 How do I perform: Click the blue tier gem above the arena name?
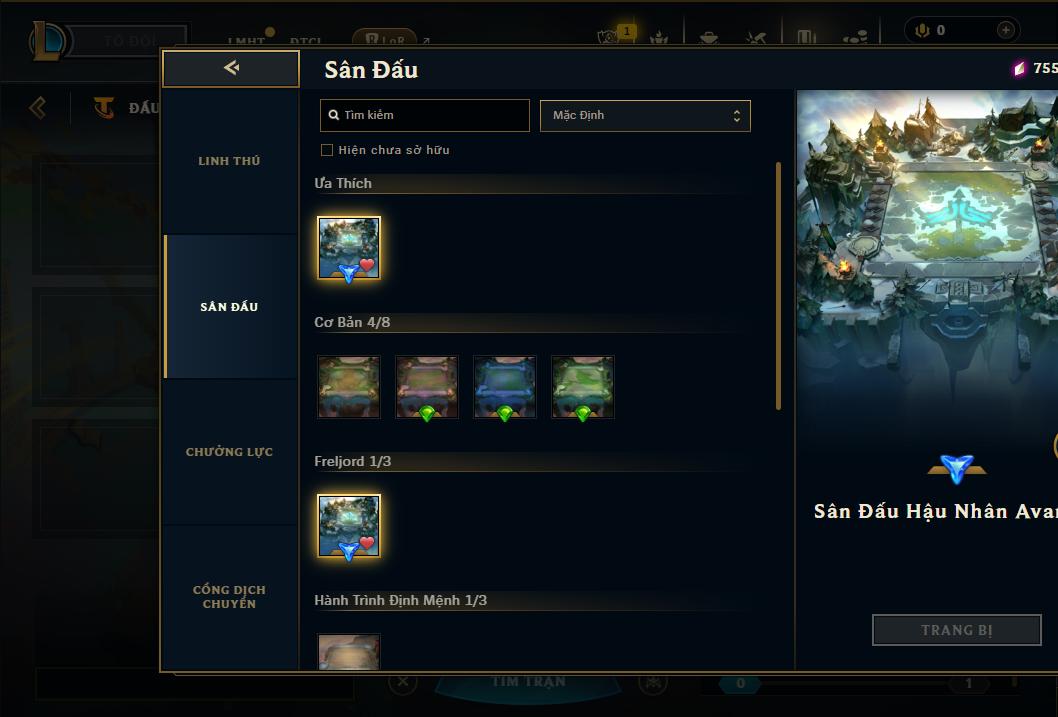click(x=957, y=468)
